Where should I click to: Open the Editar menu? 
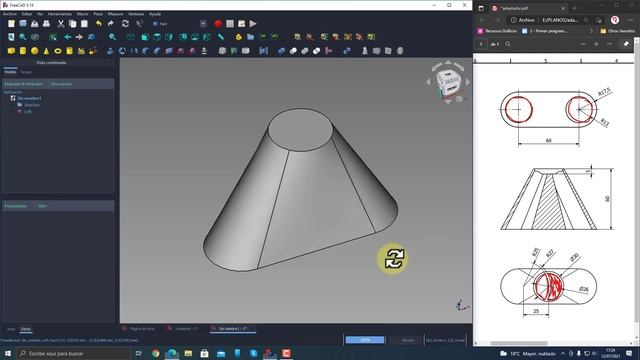click(x=27, y=14)
